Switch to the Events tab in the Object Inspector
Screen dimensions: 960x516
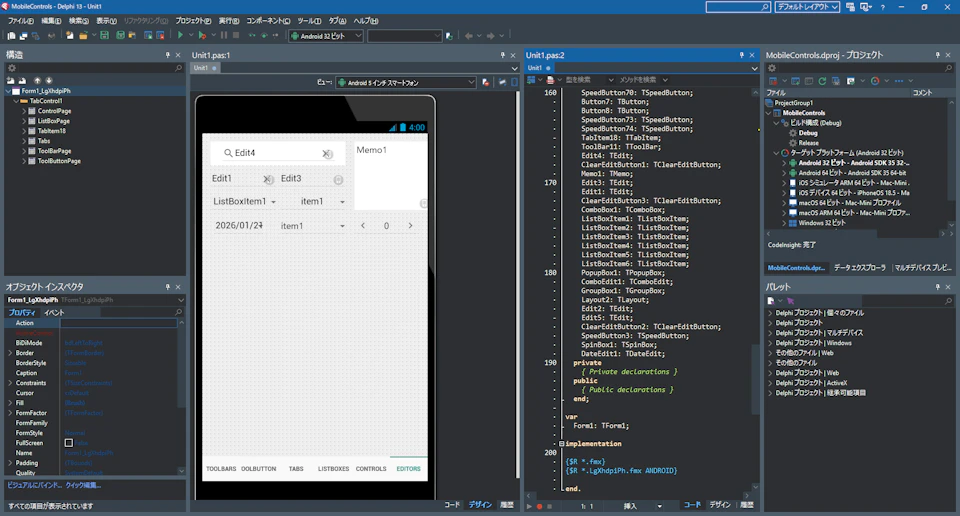tap(54, 312)
